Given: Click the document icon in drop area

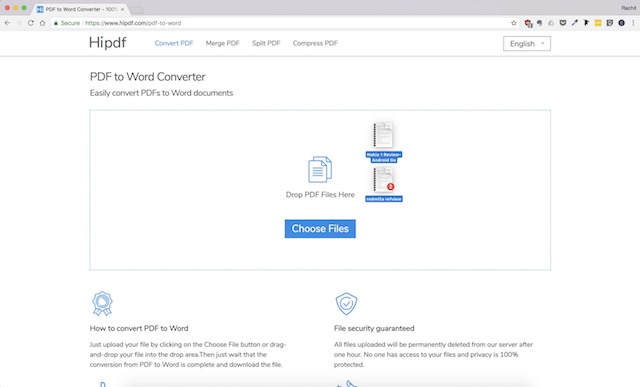Looking at the screenshot, I should 320,169.
